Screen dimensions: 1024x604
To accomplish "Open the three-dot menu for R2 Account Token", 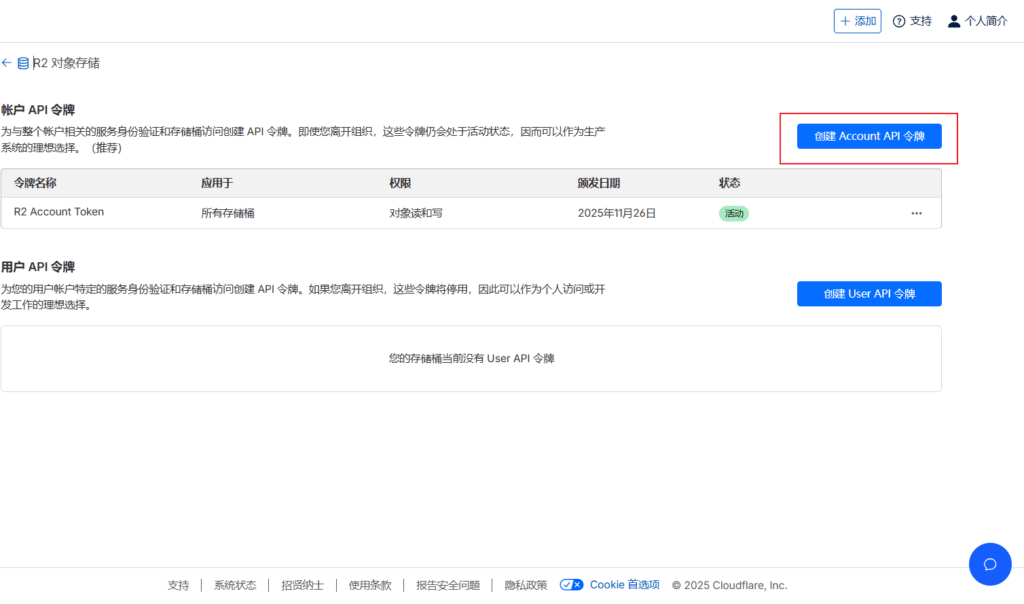I will 916,213.
